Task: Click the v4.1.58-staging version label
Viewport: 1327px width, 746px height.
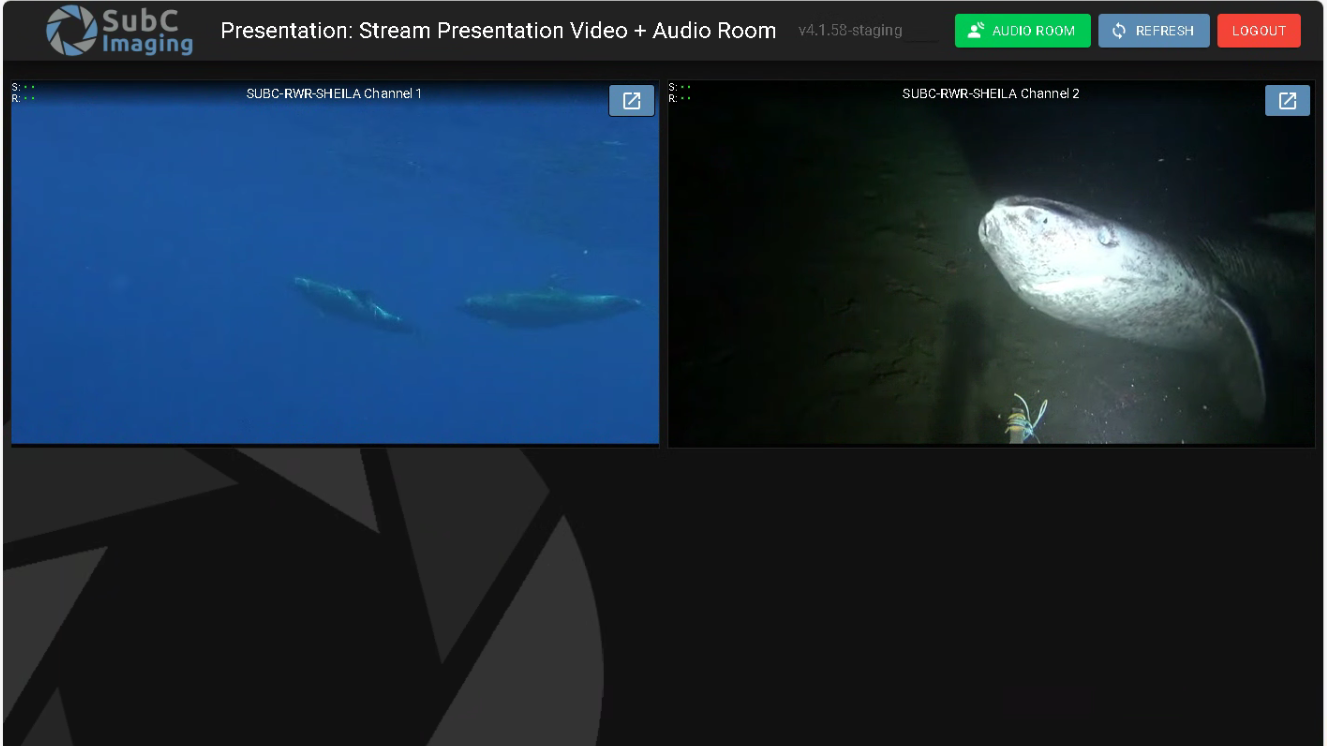Action: tap(850, 31)
